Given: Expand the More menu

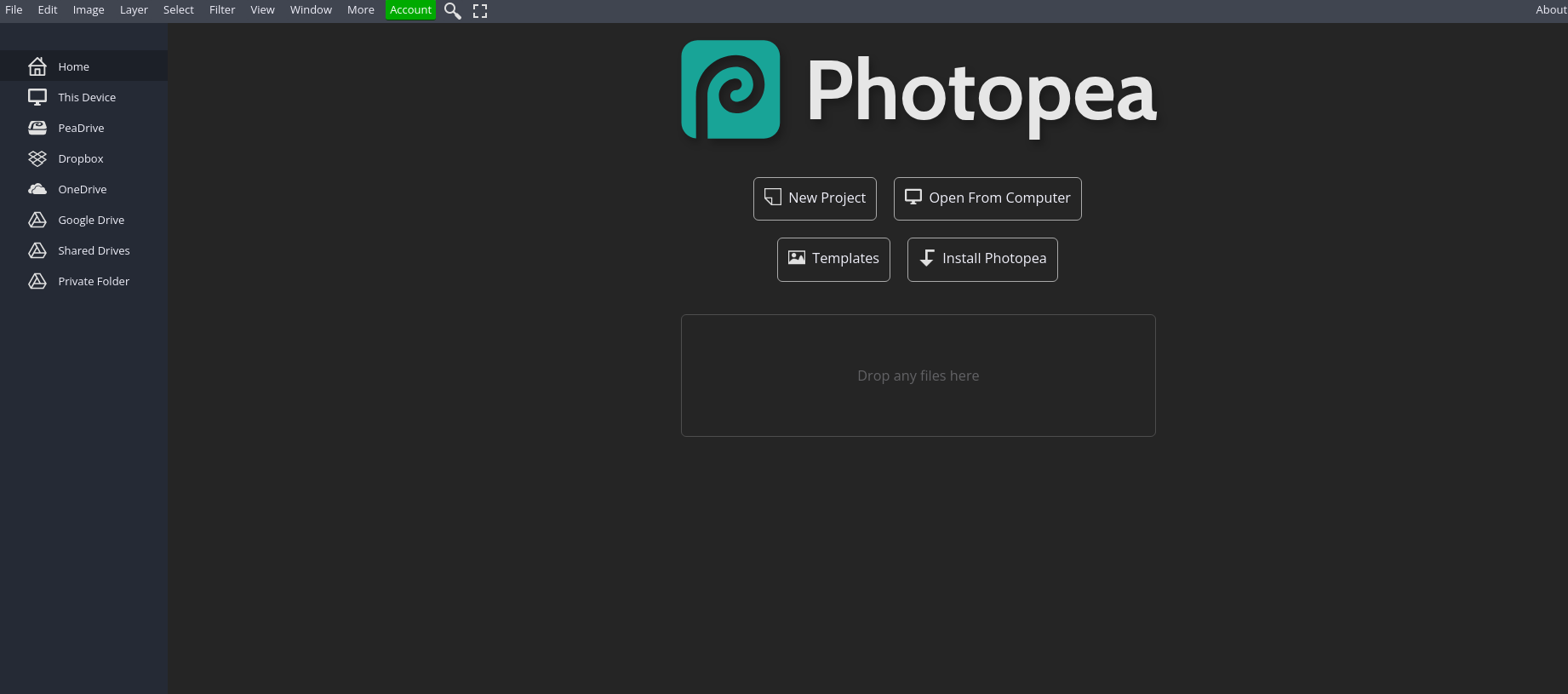Looking at the screenshot, I should pyautogui.click(x=360, y=10).
